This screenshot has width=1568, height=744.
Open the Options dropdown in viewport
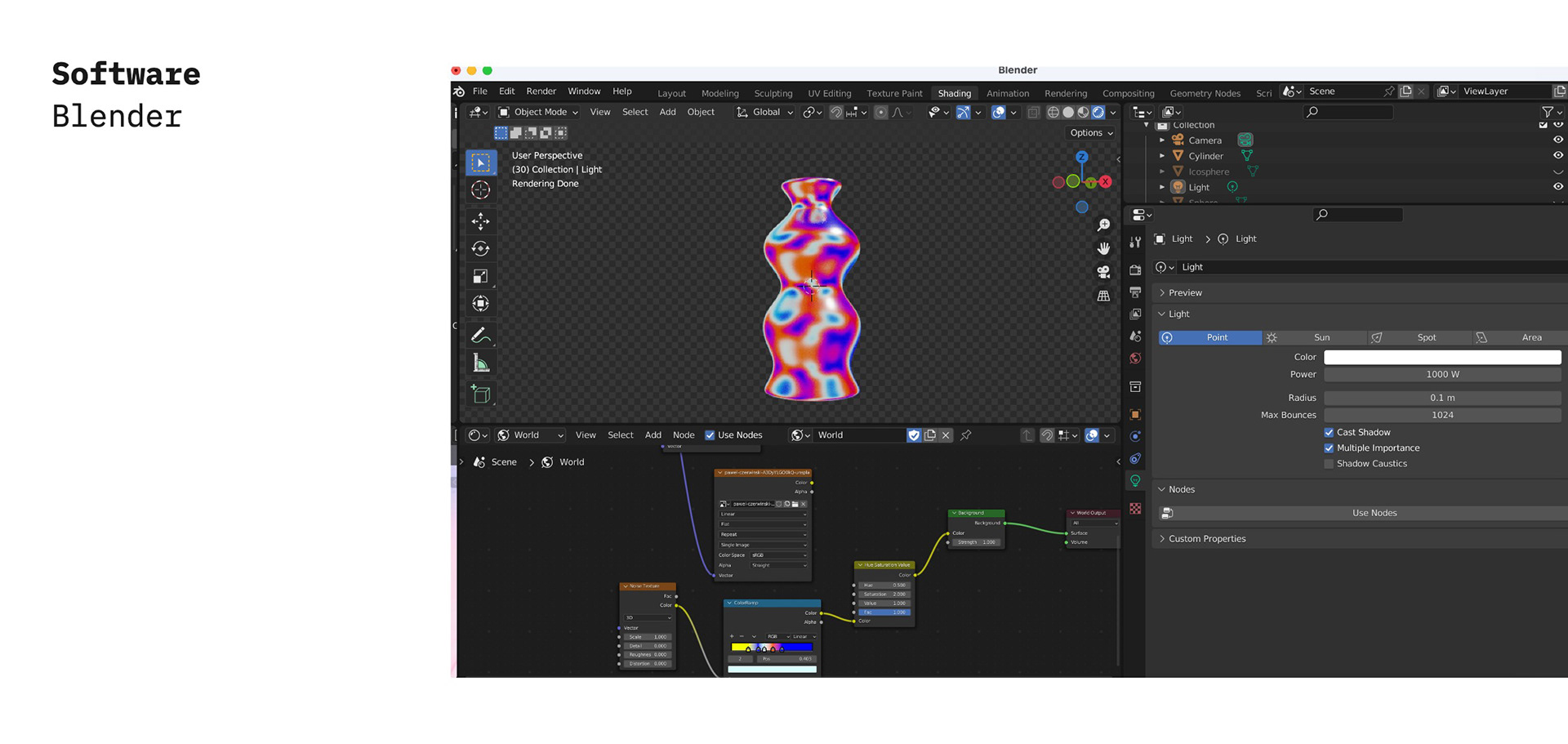(1092, 133)
